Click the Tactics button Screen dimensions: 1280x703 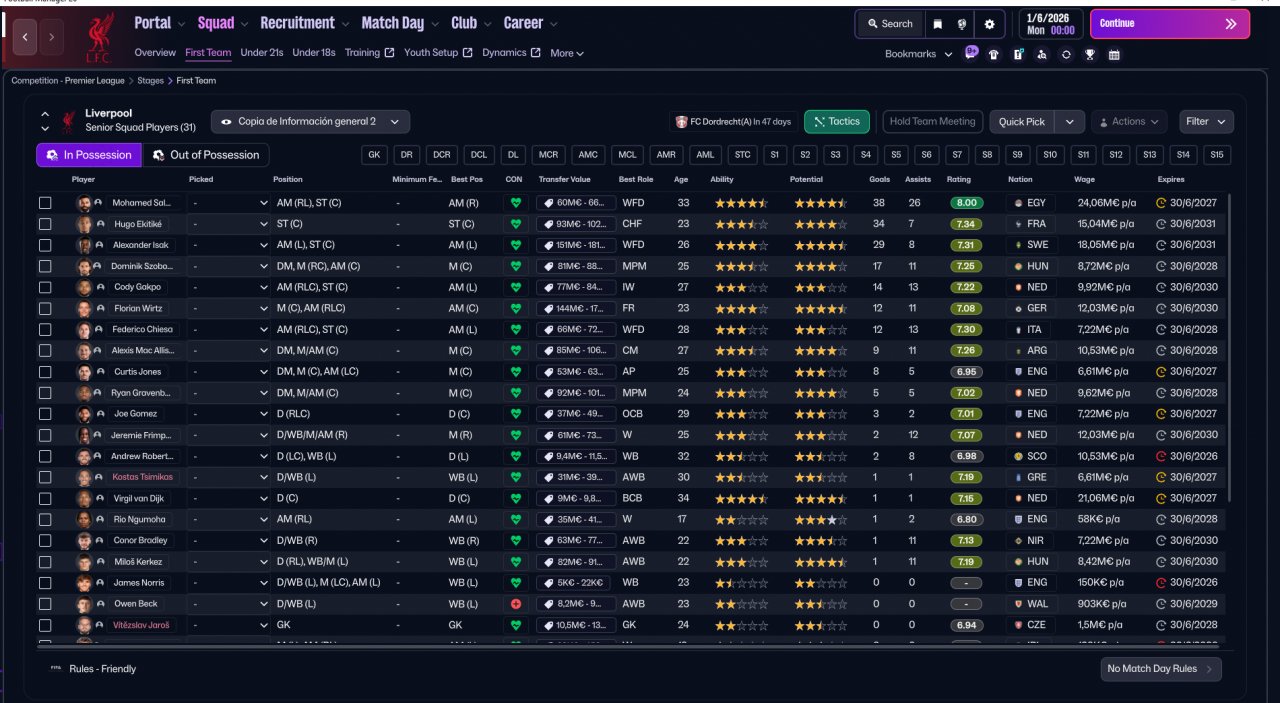click(836, 122)
